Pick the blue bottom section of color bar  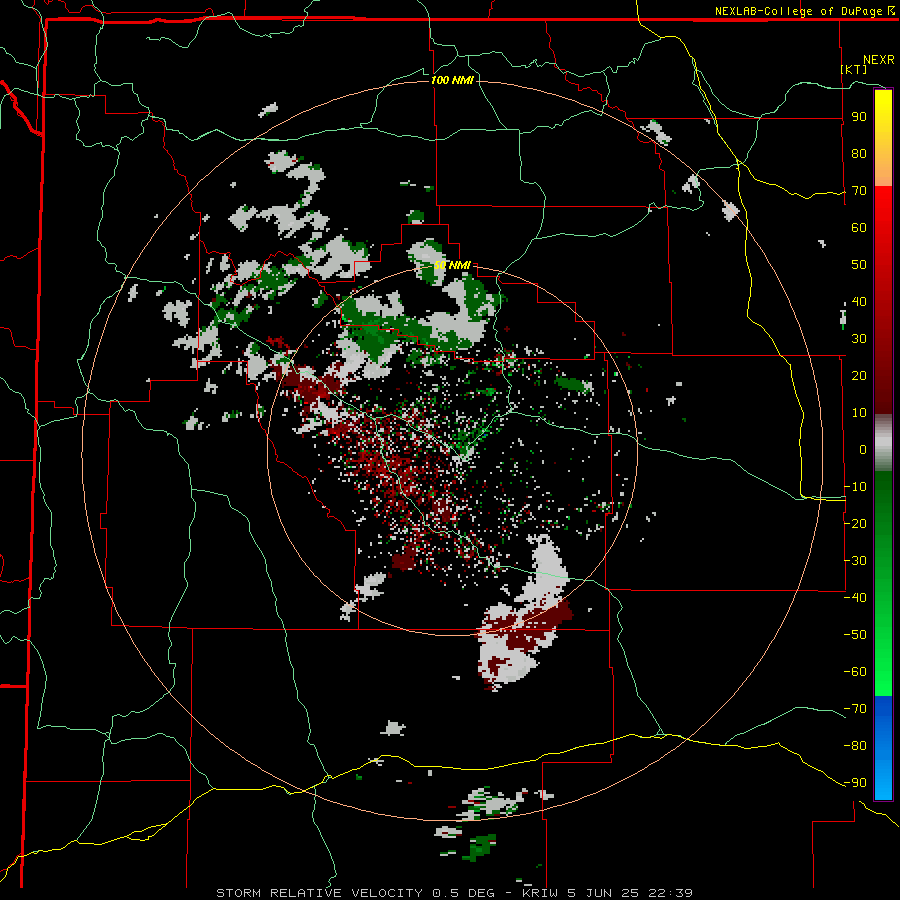(x=883, y=747)
